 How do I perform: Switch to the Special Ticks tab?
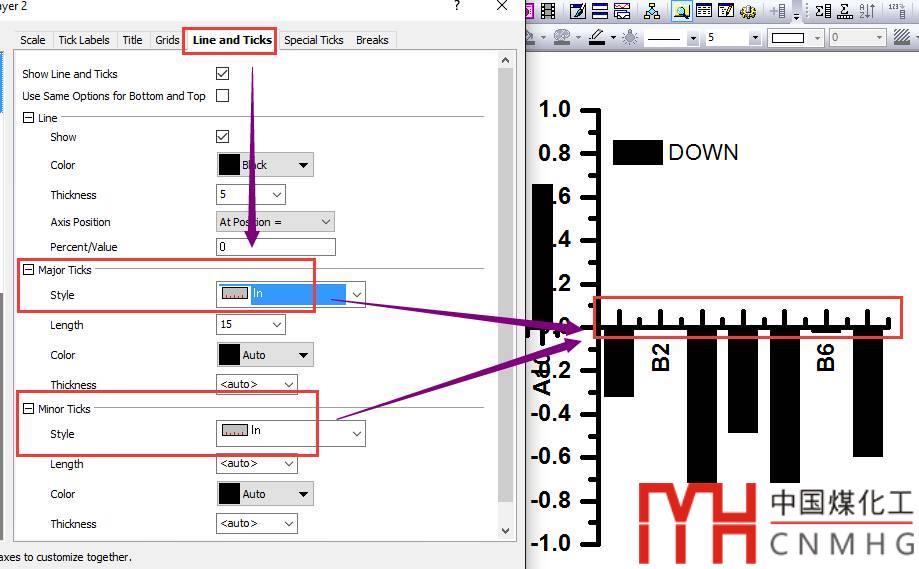(314, 40)
